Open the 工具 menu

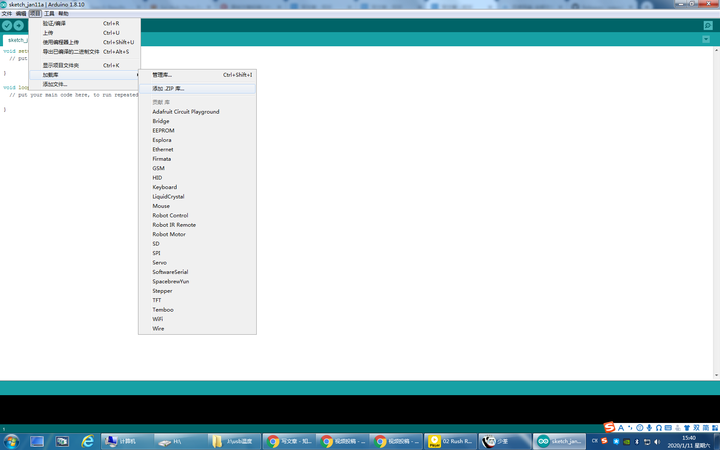coord(49,14)
